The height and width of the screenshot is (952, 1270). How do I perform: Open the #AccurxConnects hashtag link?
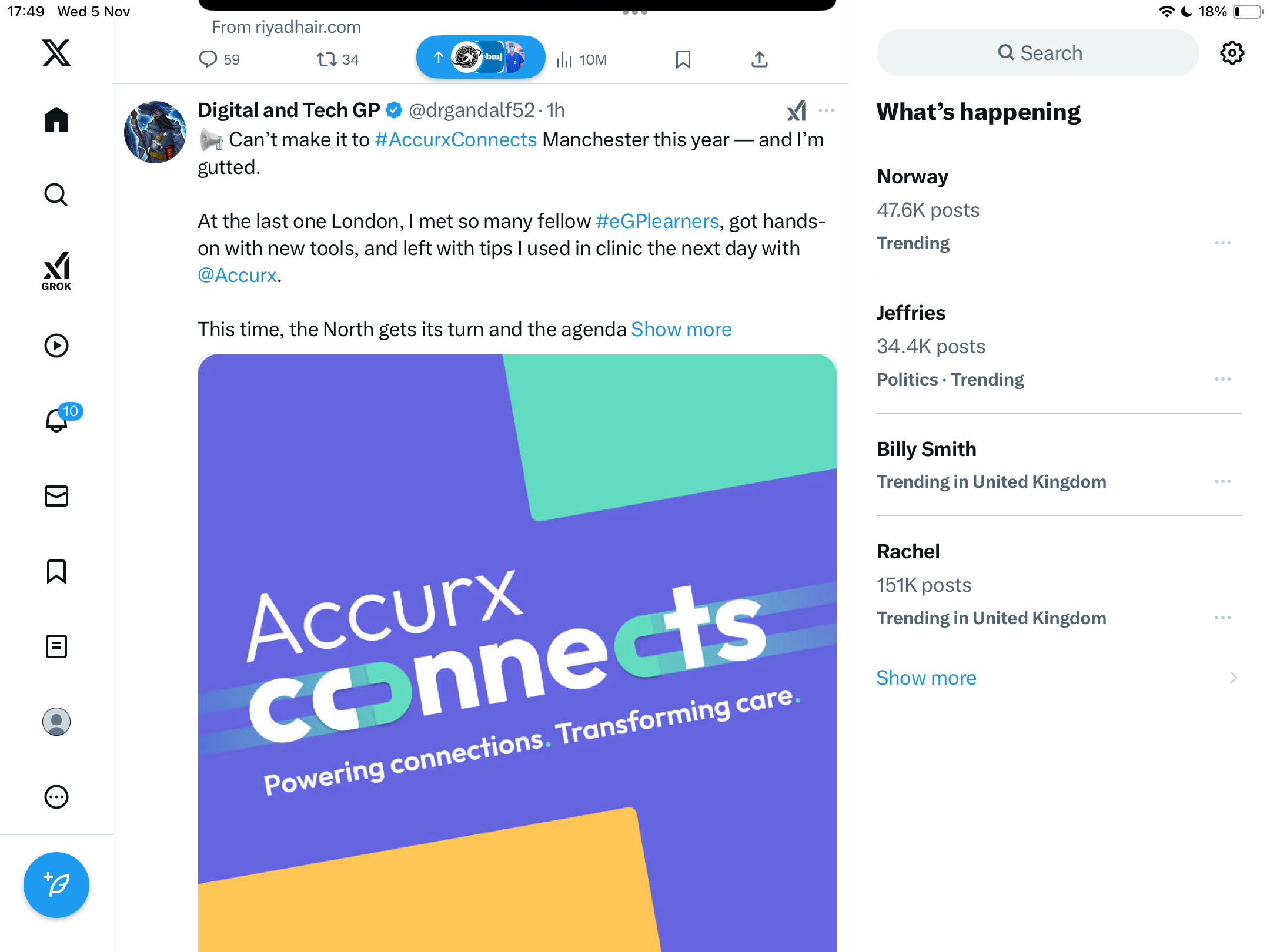pos(456,140)
